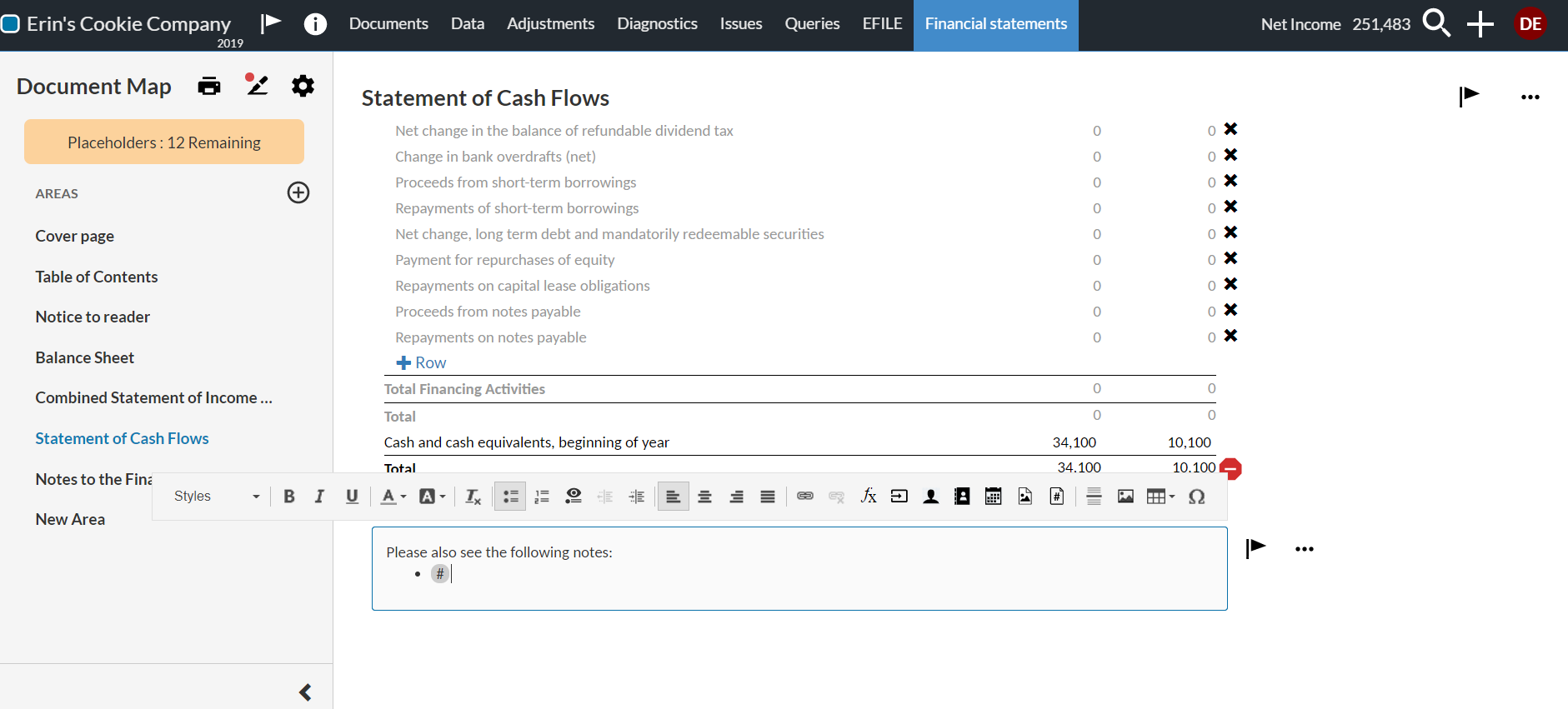Toggle bulleted list formatting
This screenshot has width=1568, height=709.
point(510,497)
